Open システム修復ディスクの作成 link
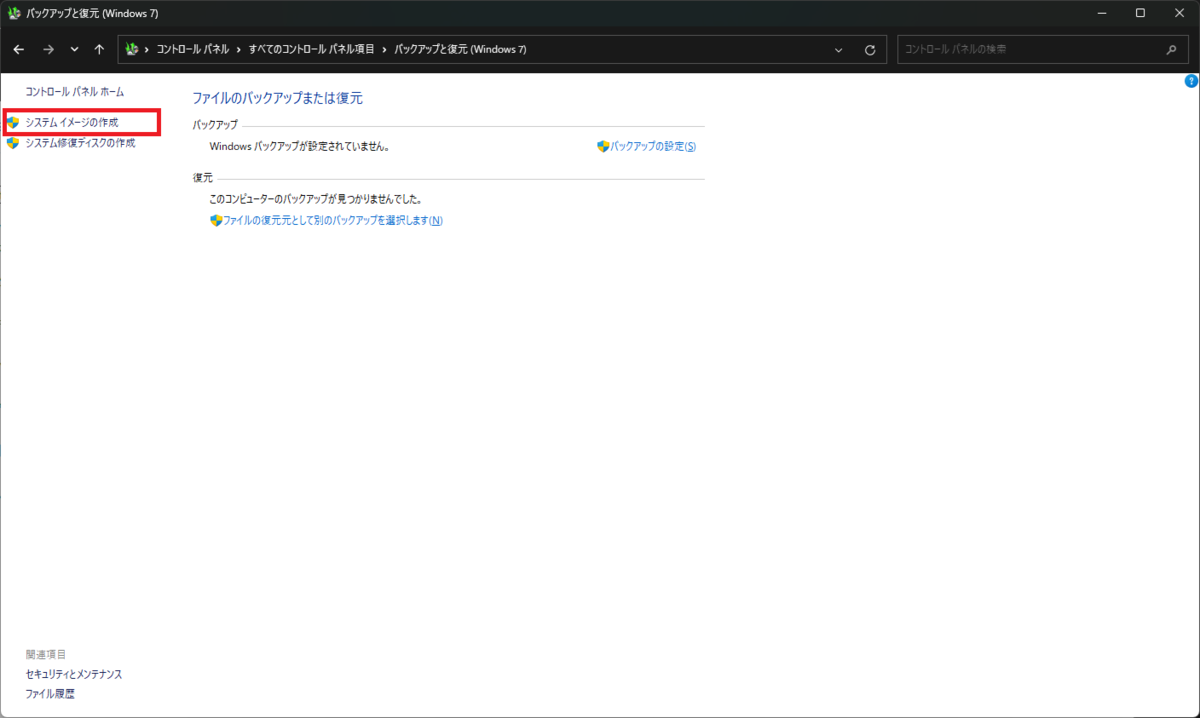1200x718 pixels. 80,143
